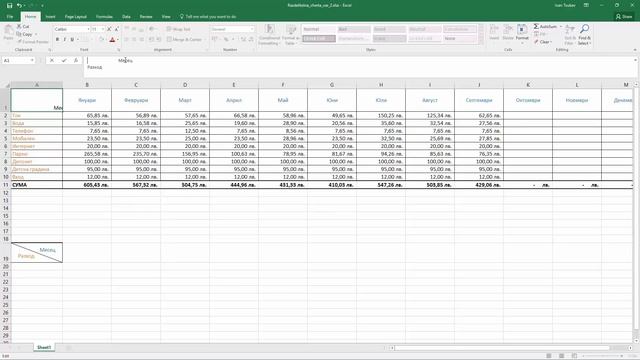640x360 pixels.
Task: Switch to the Review tab
Action: point(146,17)
